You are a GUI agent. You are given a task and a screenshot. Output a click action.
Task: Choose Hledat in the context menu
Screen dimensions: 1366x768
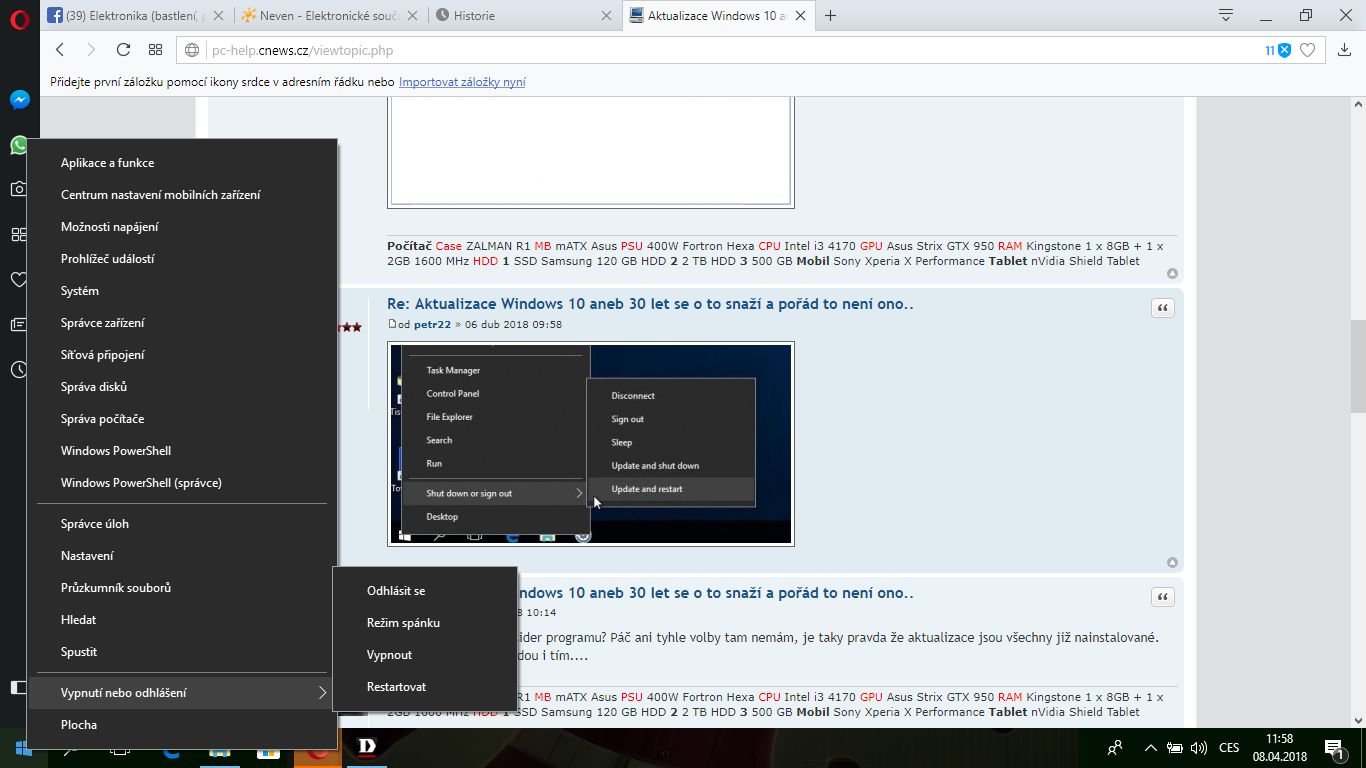(x=182, y=620)
